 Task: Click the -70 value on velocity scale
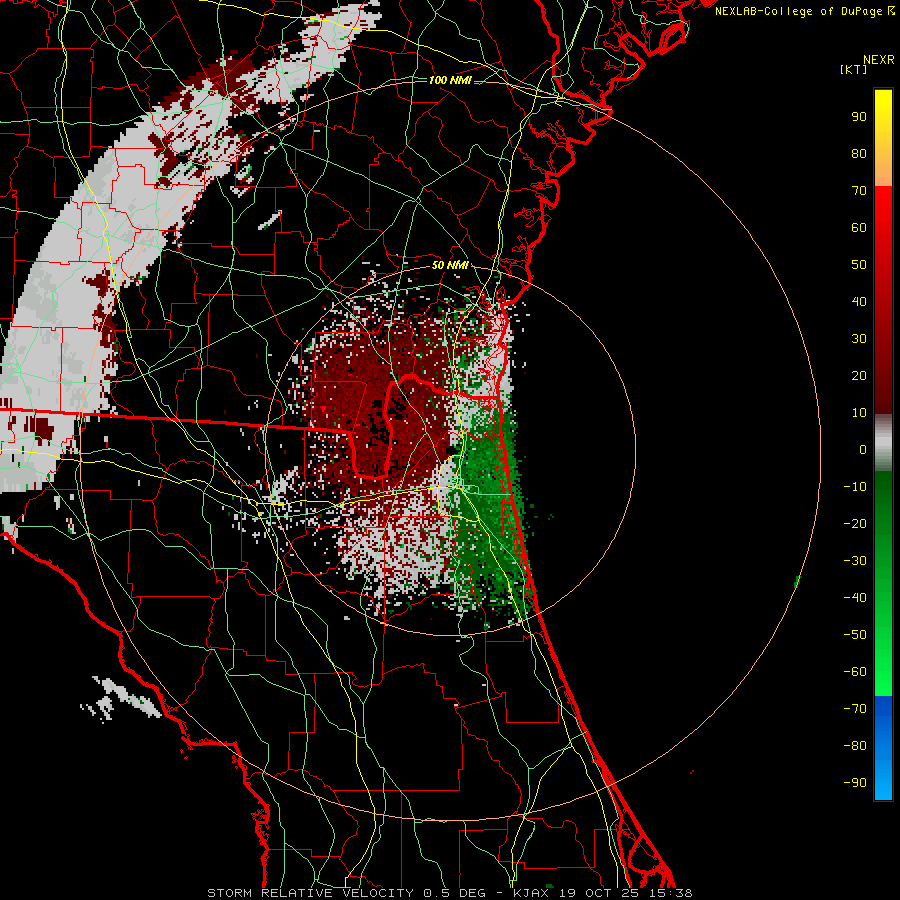pyautogui.click(x=855, y=709)
